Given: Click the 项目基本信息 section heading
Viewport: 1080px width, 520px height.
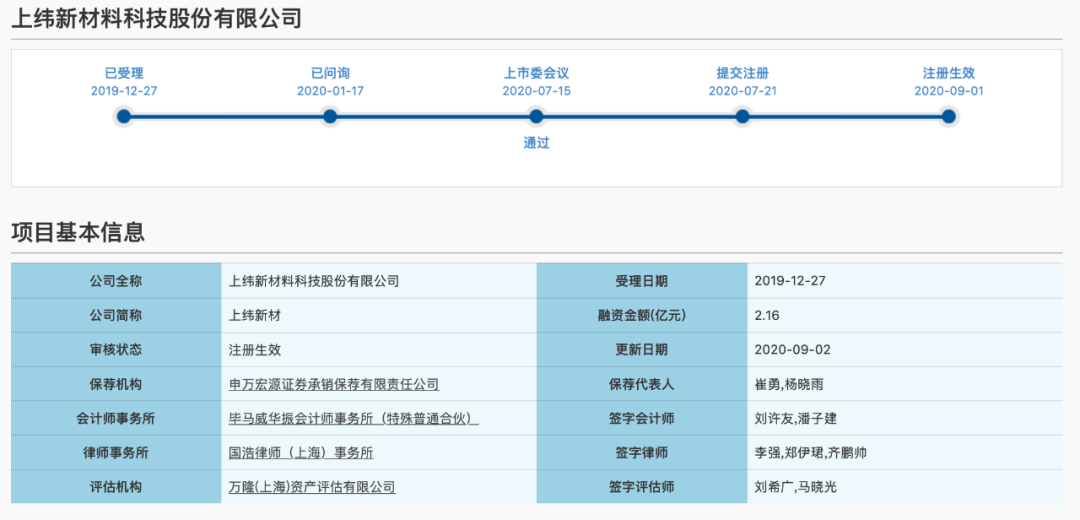Looking at the screenshot, I should (78, 232).
